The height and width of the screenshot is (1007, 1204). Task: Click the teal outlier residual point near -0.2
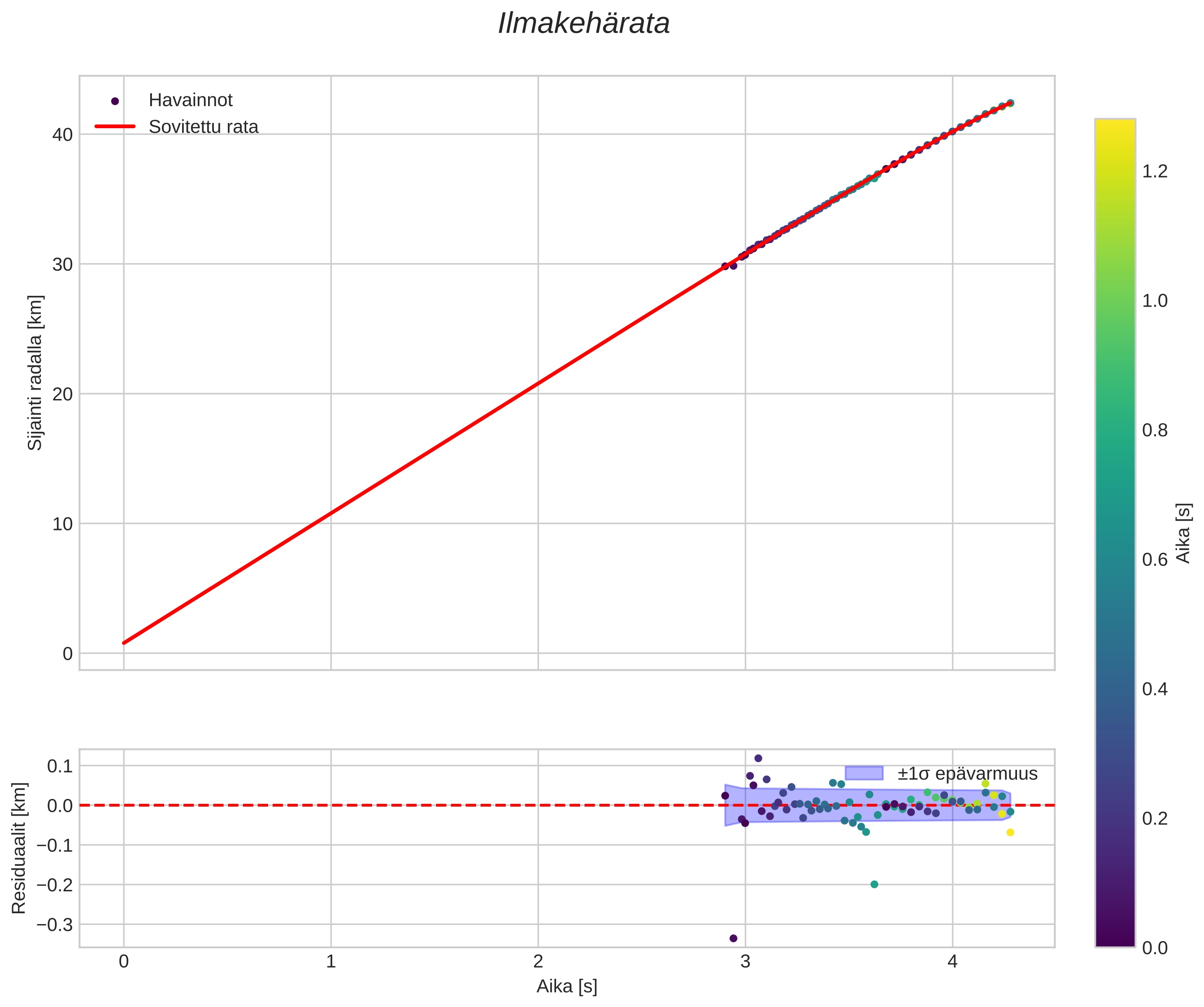click(x=874, y=884)
